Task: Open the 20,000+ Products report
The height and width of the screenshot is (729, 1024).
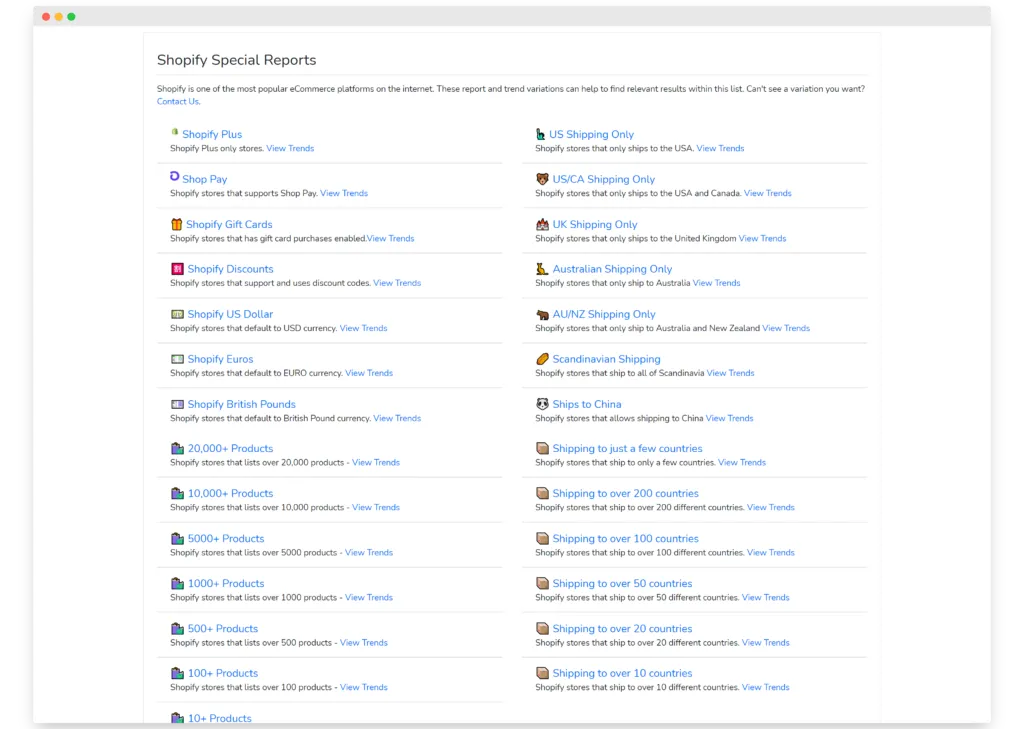Action: click(230, 449)
